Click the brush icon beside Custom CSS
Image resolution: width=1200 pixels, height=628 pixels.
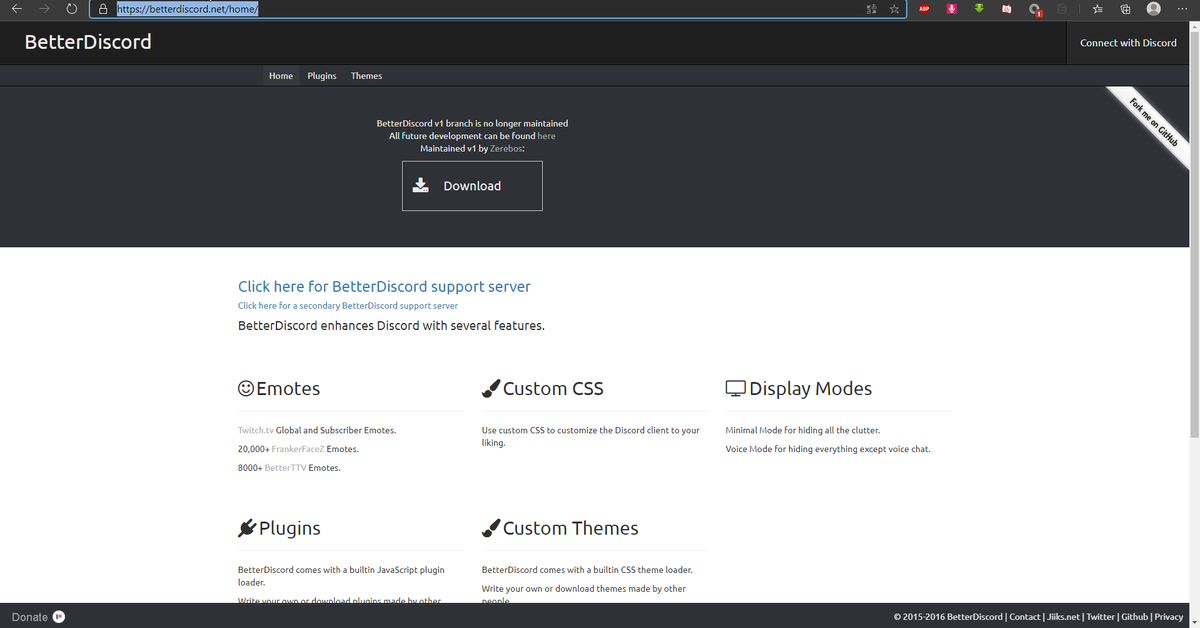coord(490,389)
